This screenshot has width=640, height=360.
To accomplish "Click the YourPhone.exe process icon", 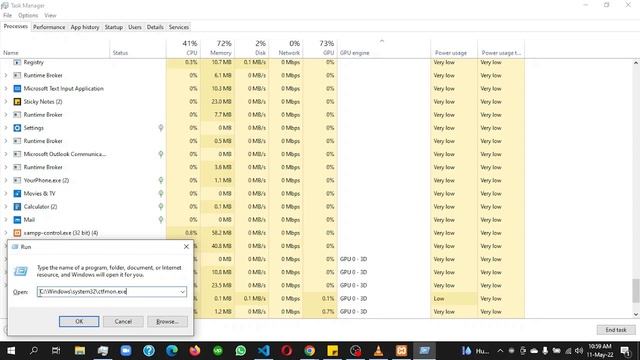I will pyautogui.click(x=17, y=180).
